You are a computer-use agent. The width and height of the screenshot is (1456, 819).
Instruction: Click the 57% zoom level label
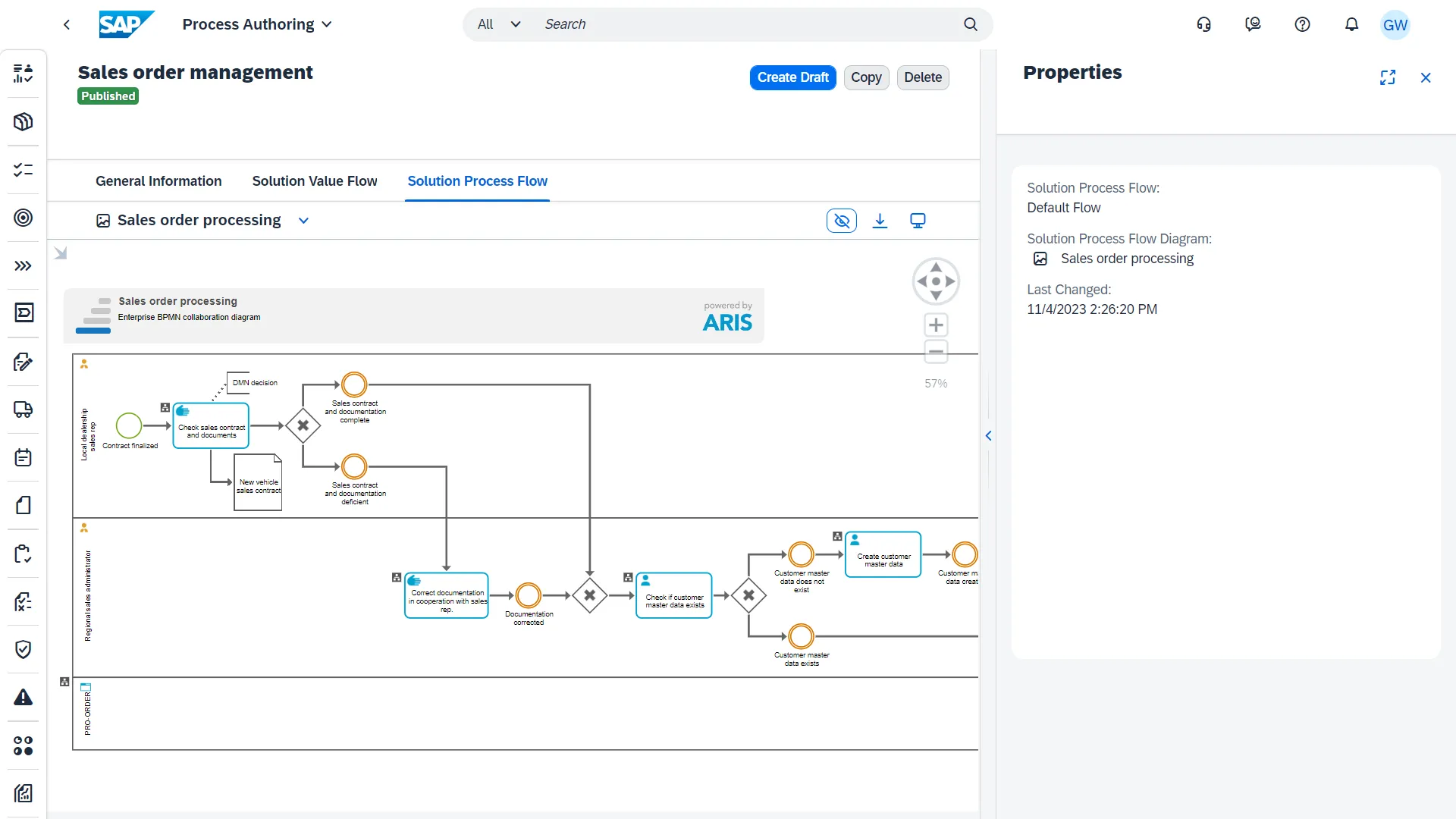point(936,384)
